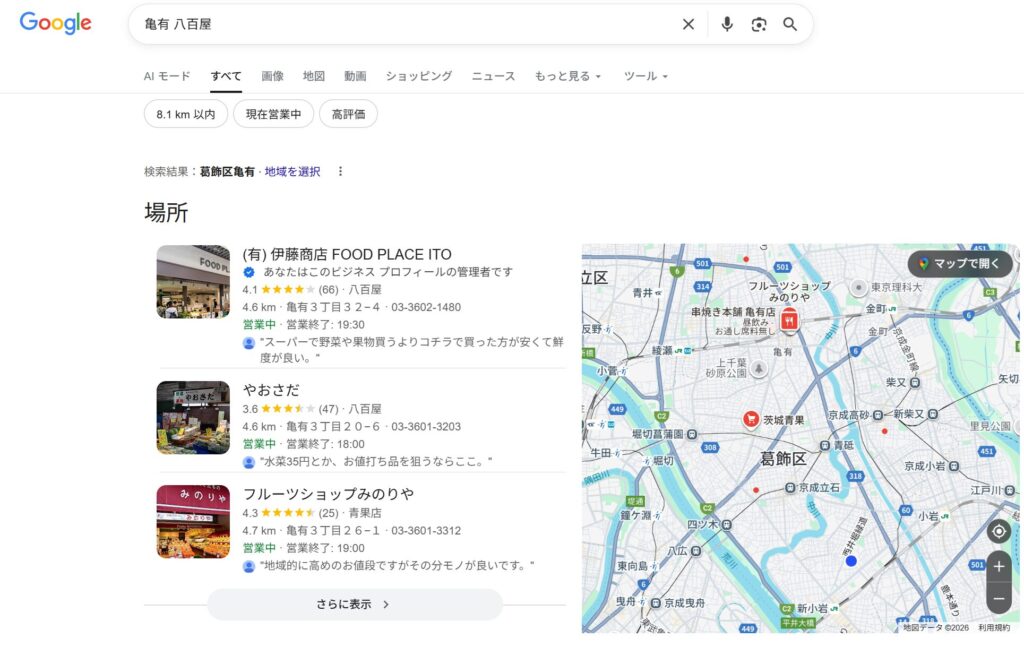Click the 地域を選択 link

click(x=292, y=171)
